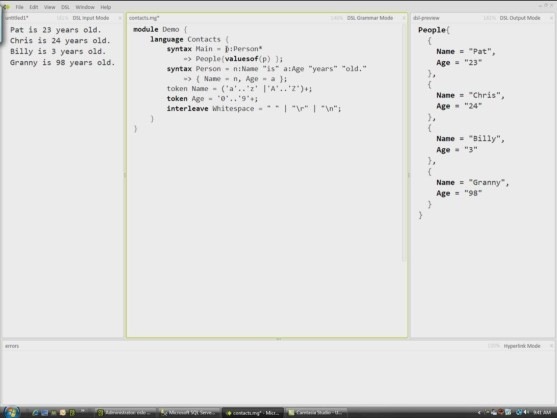Click Name = "Pat" in output

466,51
